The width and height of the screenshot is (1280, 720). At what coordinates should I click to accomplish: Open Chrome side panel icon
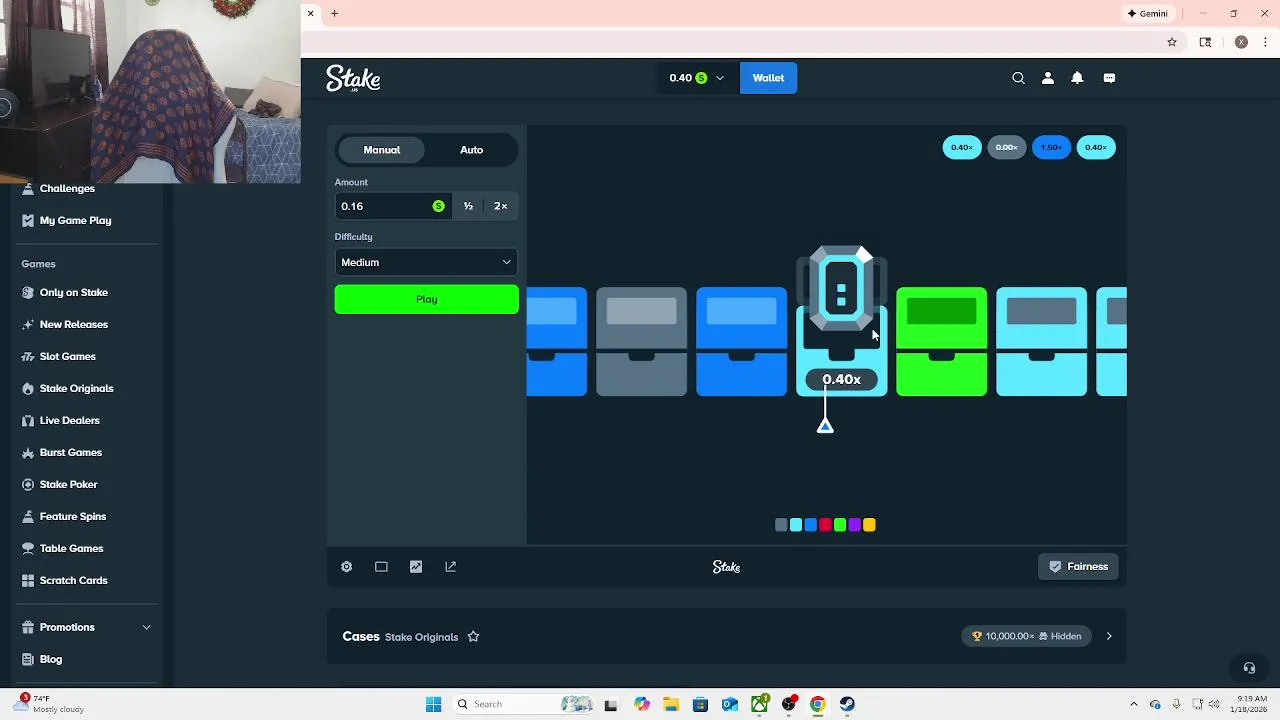tap(1205, 42)
